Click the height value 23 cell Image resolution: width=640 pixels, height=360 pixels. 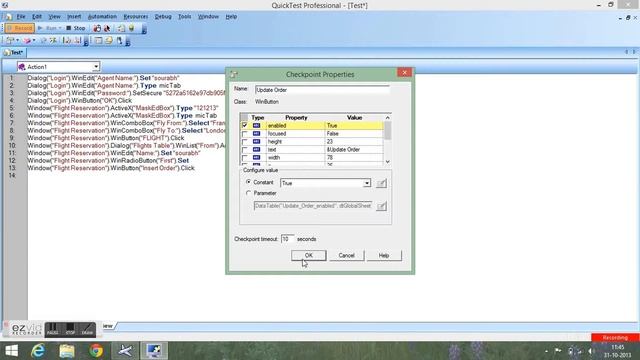click(354, 142)
